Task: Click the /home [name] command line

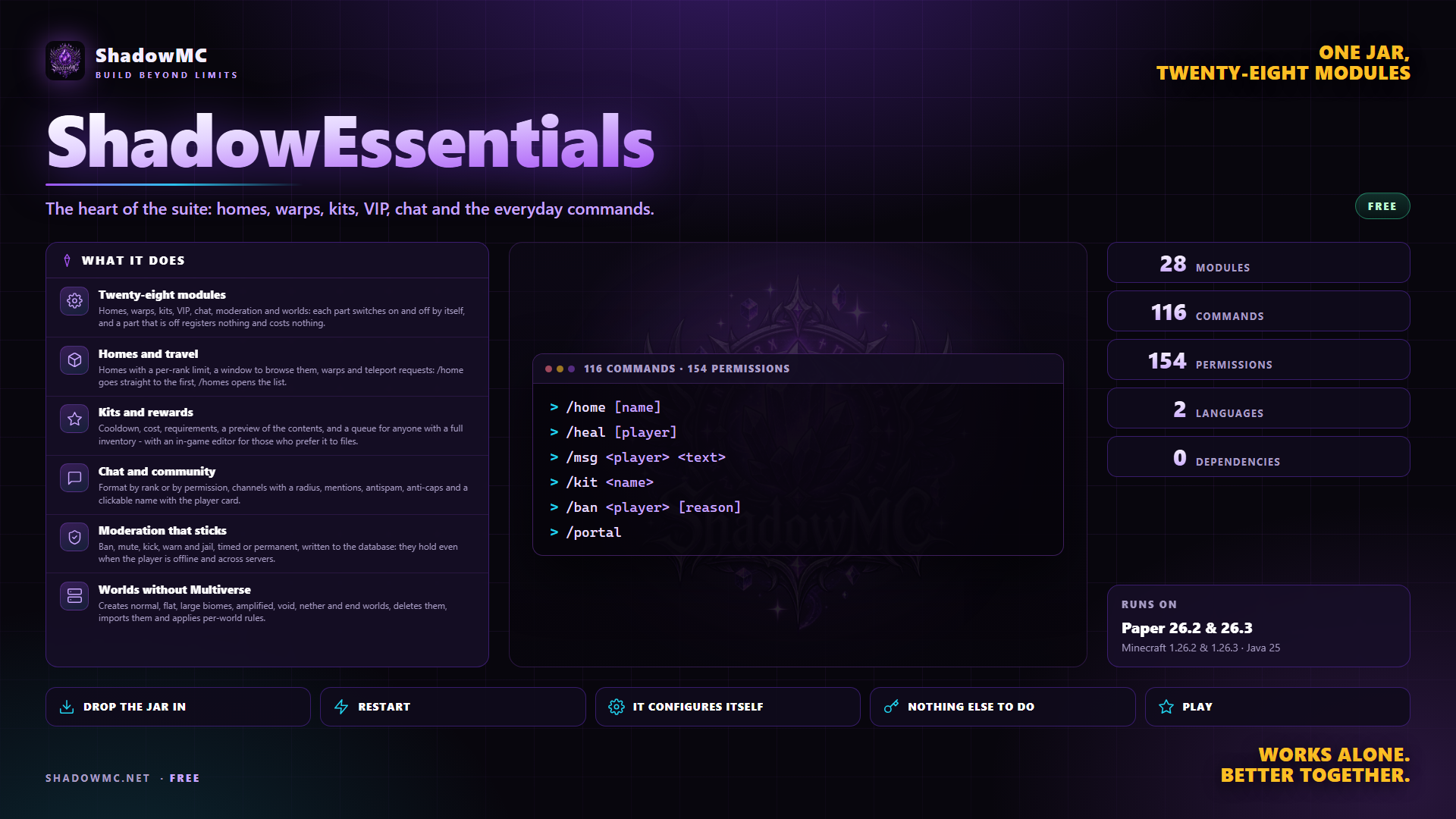Action: tap(605, 407)
